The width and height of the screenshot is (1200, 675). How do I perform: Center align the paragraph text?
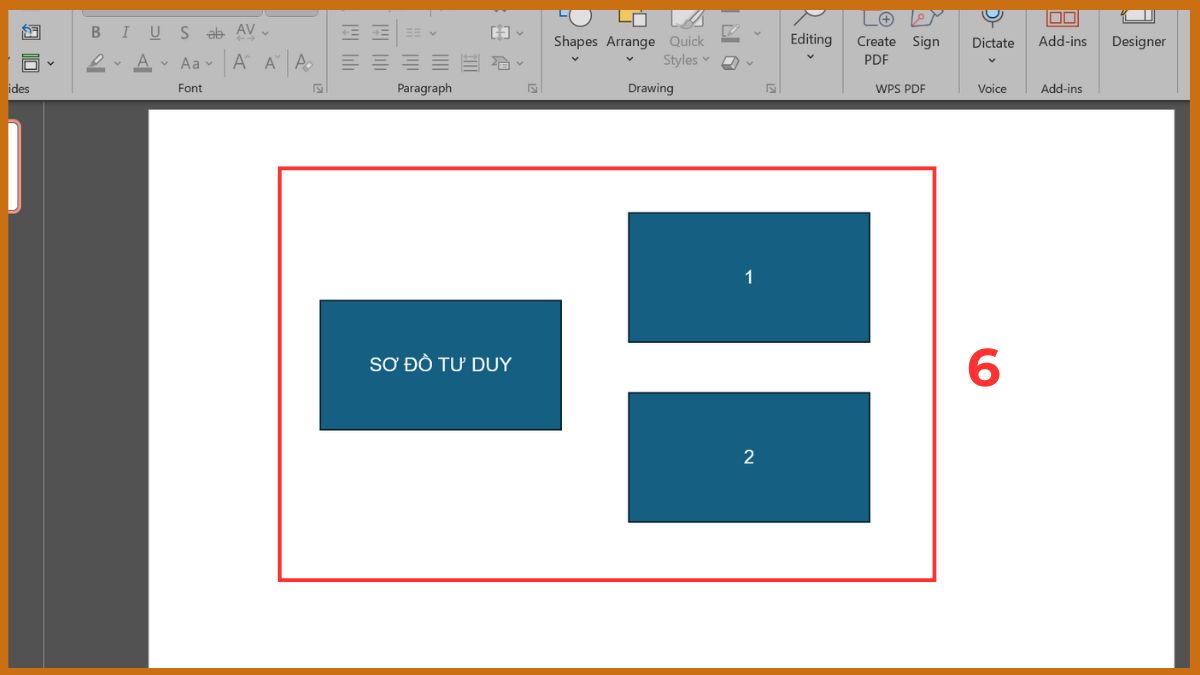(380, 63)
